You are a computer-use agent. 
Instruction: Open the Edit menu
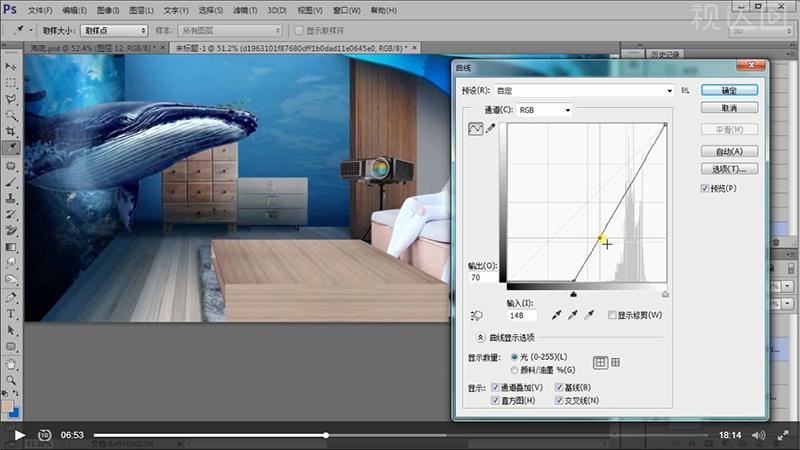(x=74, y=10)
